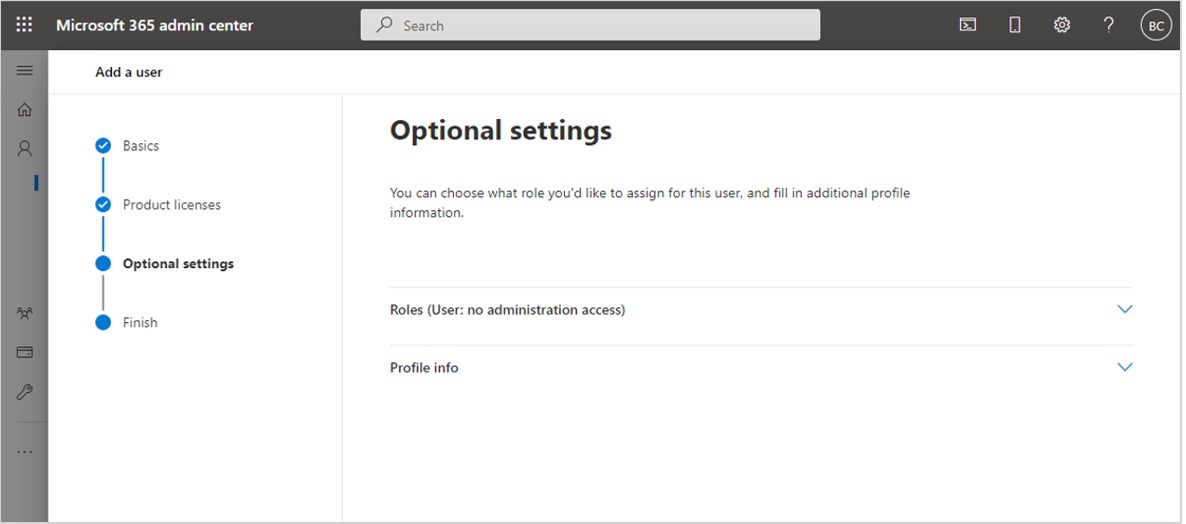
Task: Click the Basics checkmark circle
Action: click(103, 146)
